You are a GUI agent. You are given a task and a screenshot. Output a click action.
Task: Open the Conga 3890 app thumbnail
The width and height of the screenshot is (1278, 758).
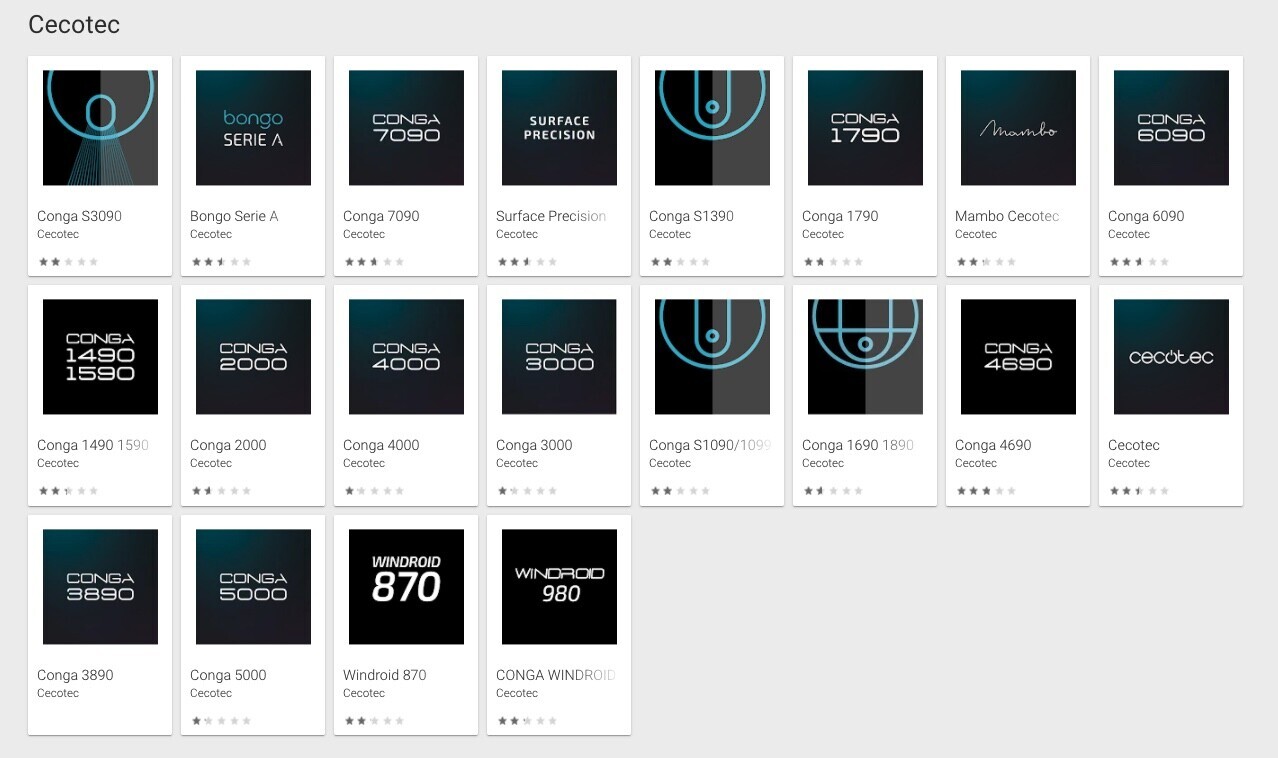click(x=100, y=587)
